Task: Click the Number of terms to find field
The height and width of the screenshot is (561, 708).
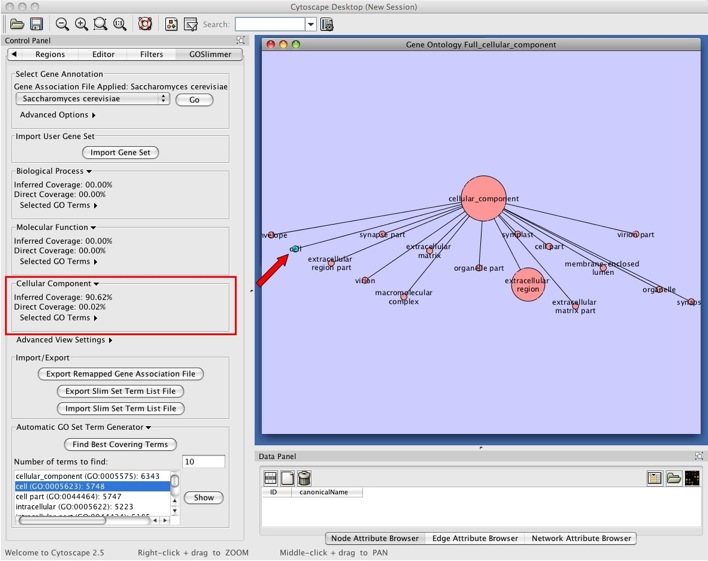Action: coord(203,461)
